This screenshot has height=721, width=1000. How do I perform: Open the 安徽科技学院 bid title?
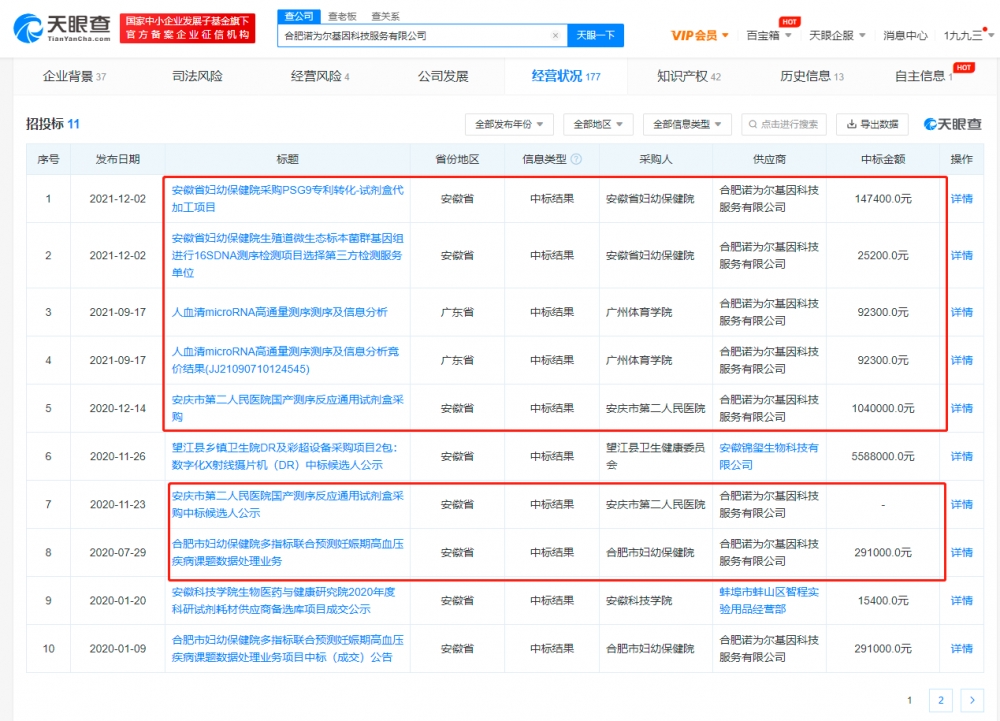click(x=284, y=601)
